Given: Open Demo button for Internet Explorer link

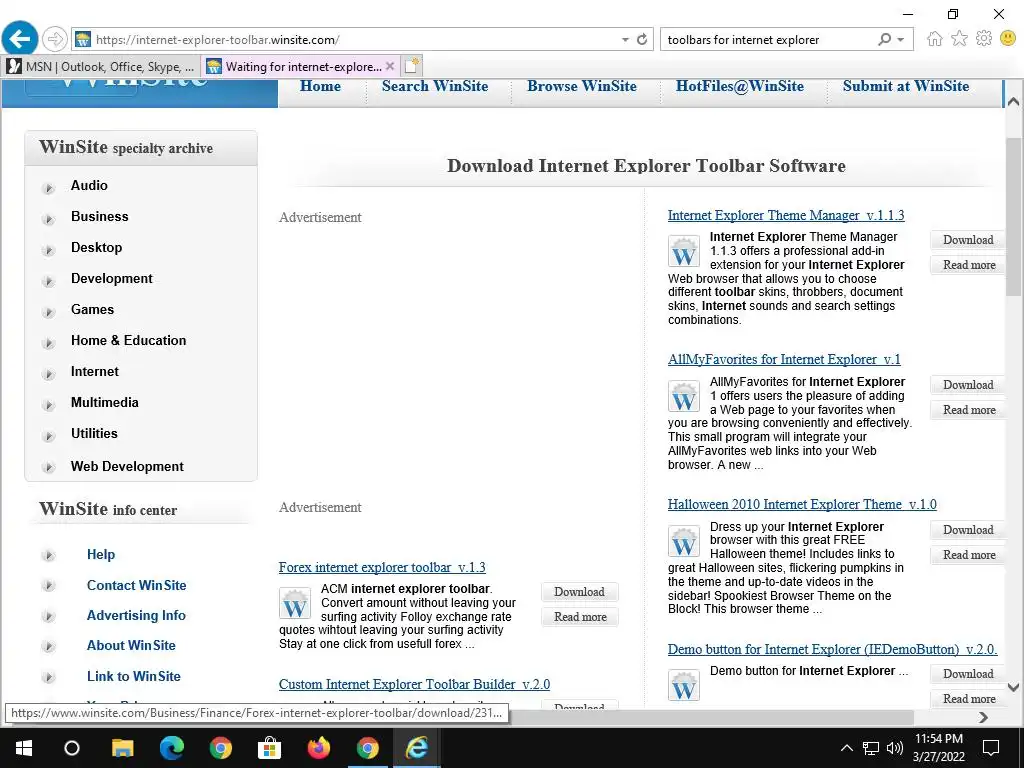Looking at the screenshot, I should click(832, 649).
